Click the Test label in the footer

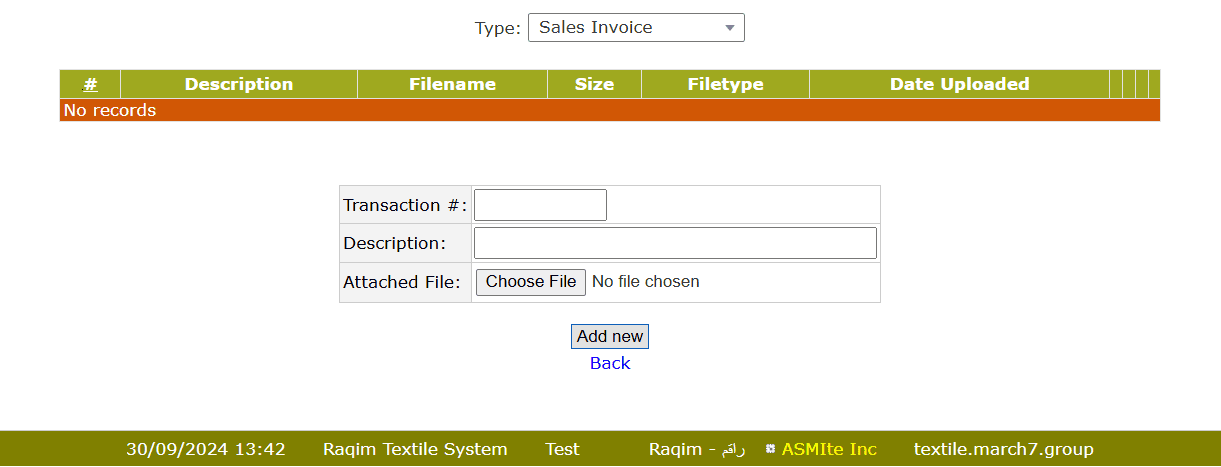pos(562,449)
